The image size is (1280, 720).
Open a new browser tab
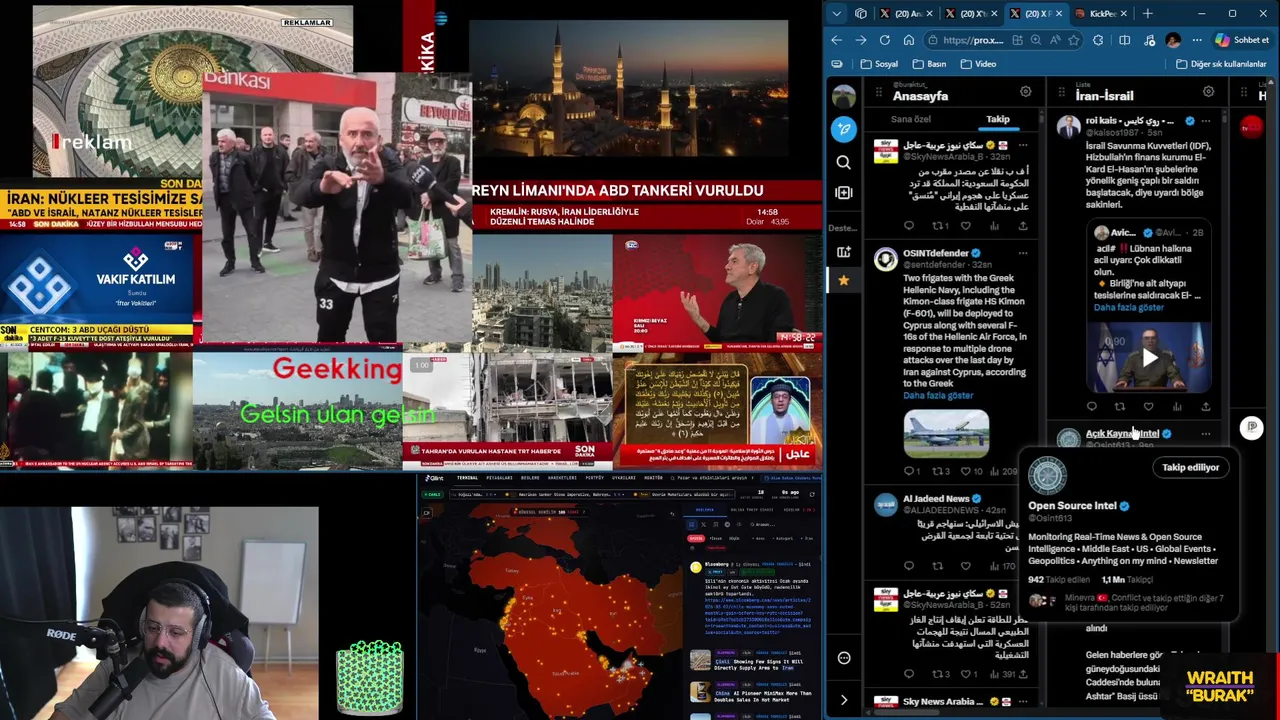(x=1147, y=13)
